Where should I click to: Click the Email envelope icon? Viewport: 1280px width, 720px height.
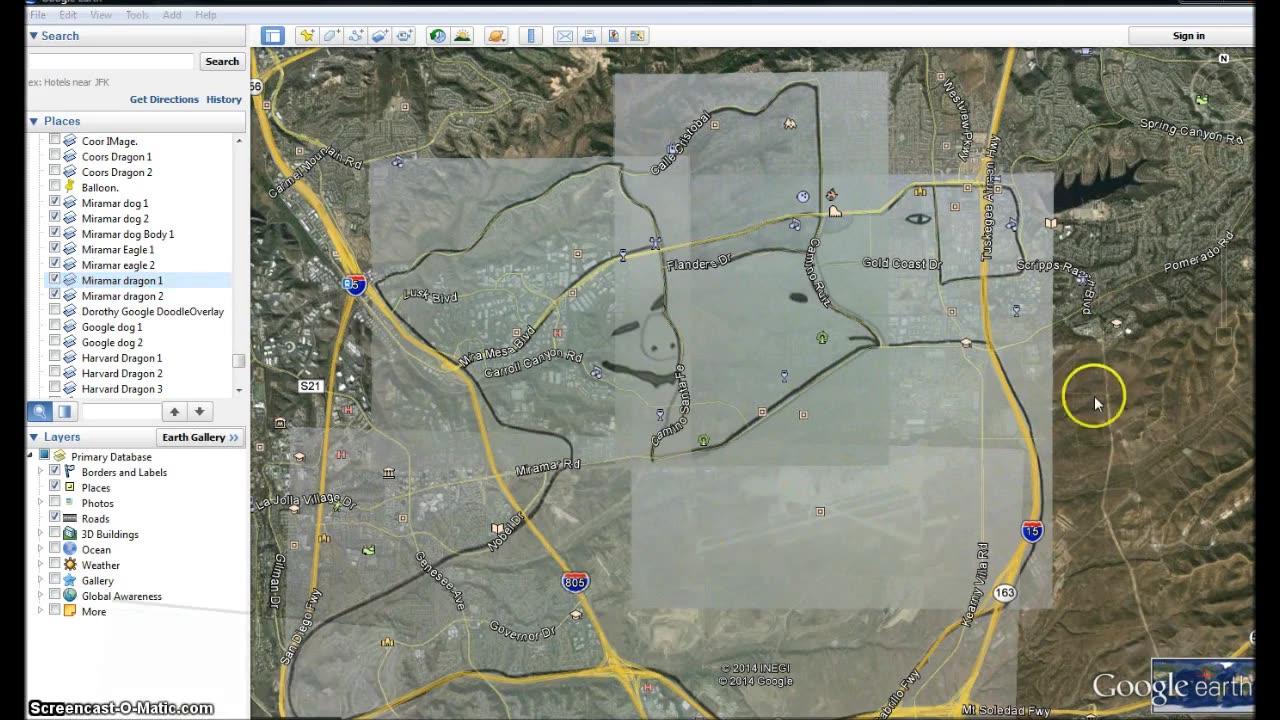click(564, 36)
